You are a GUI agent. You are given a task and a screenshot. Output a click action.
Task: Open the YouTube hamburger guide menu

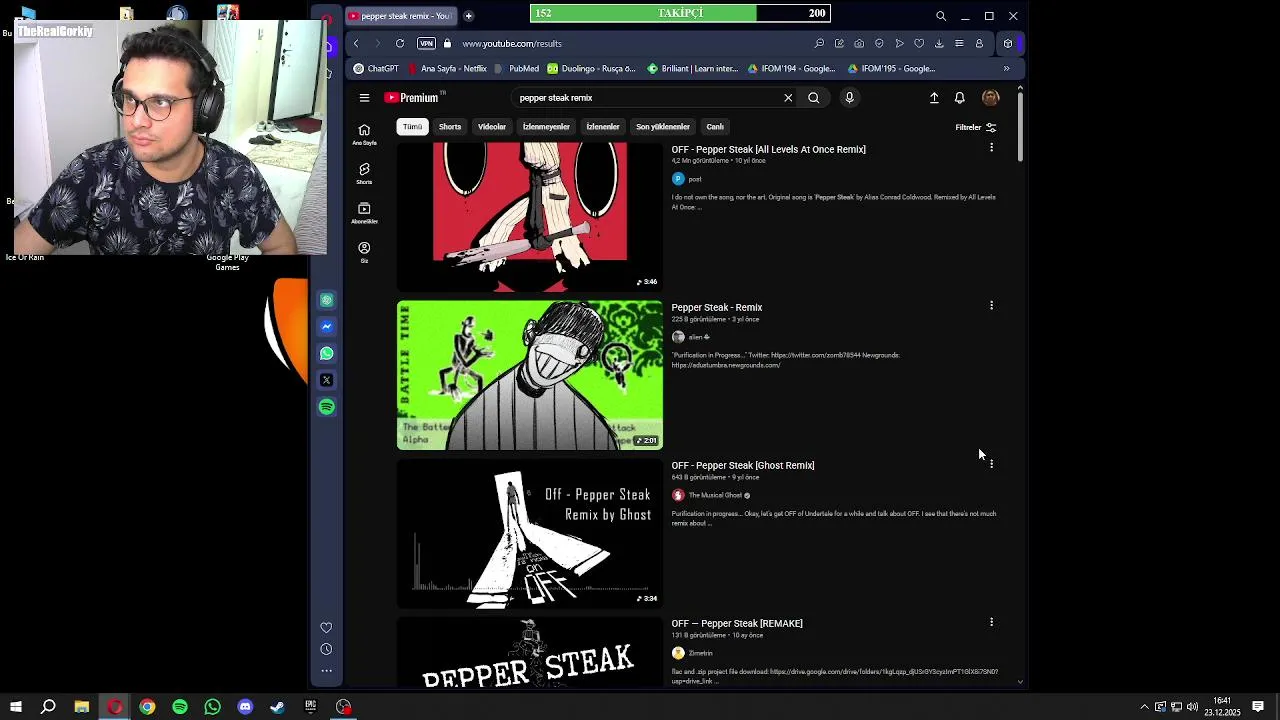pos(364,98)
